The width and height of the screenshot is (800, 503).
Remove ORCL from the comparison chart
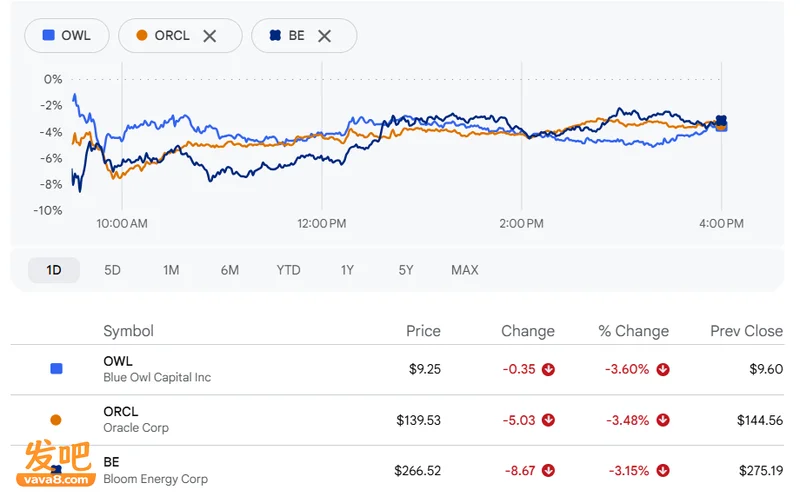(x=210, y=36)
